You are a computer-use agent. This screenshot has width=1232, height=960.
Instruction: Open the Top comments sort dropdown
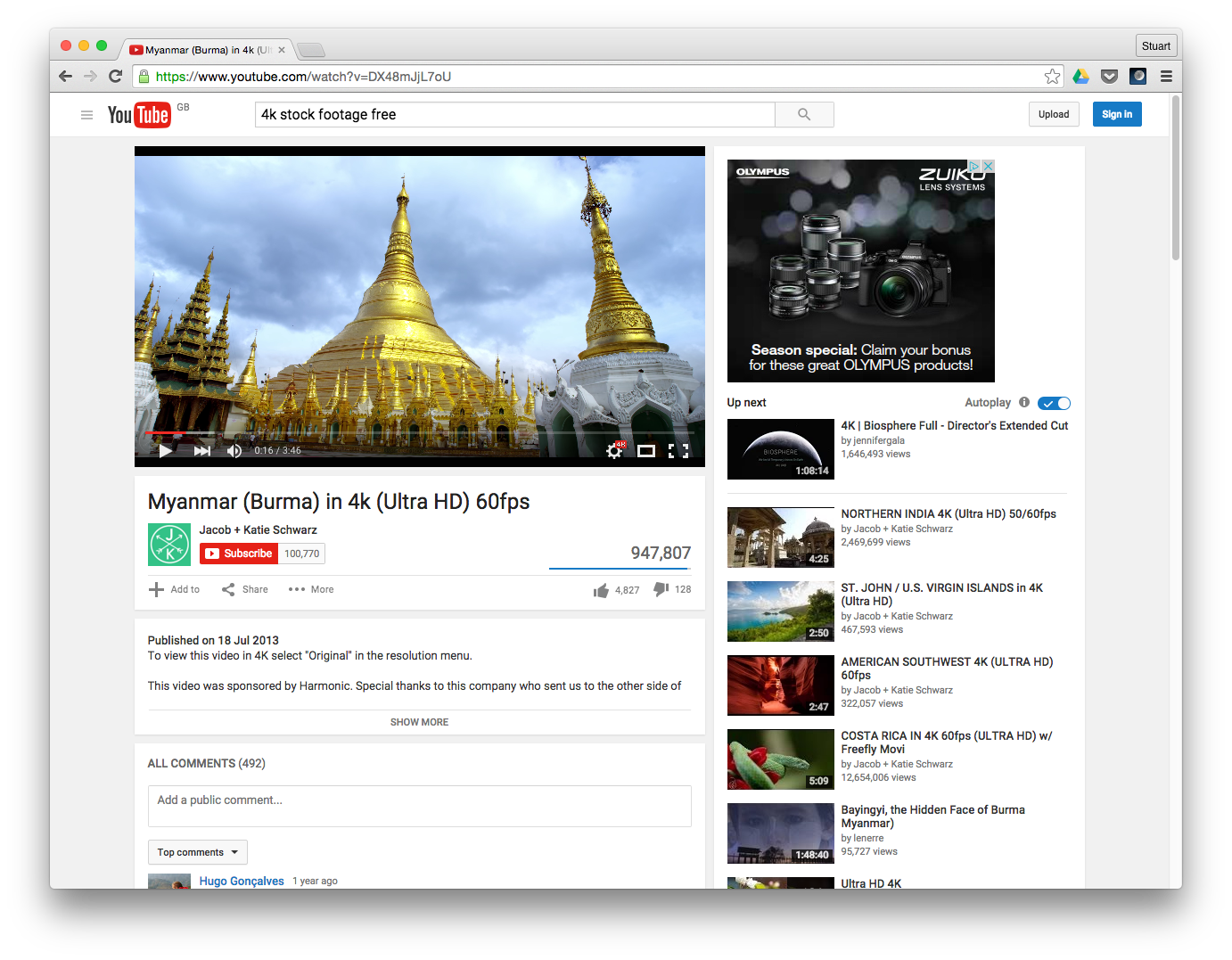(x=197, y=852)
